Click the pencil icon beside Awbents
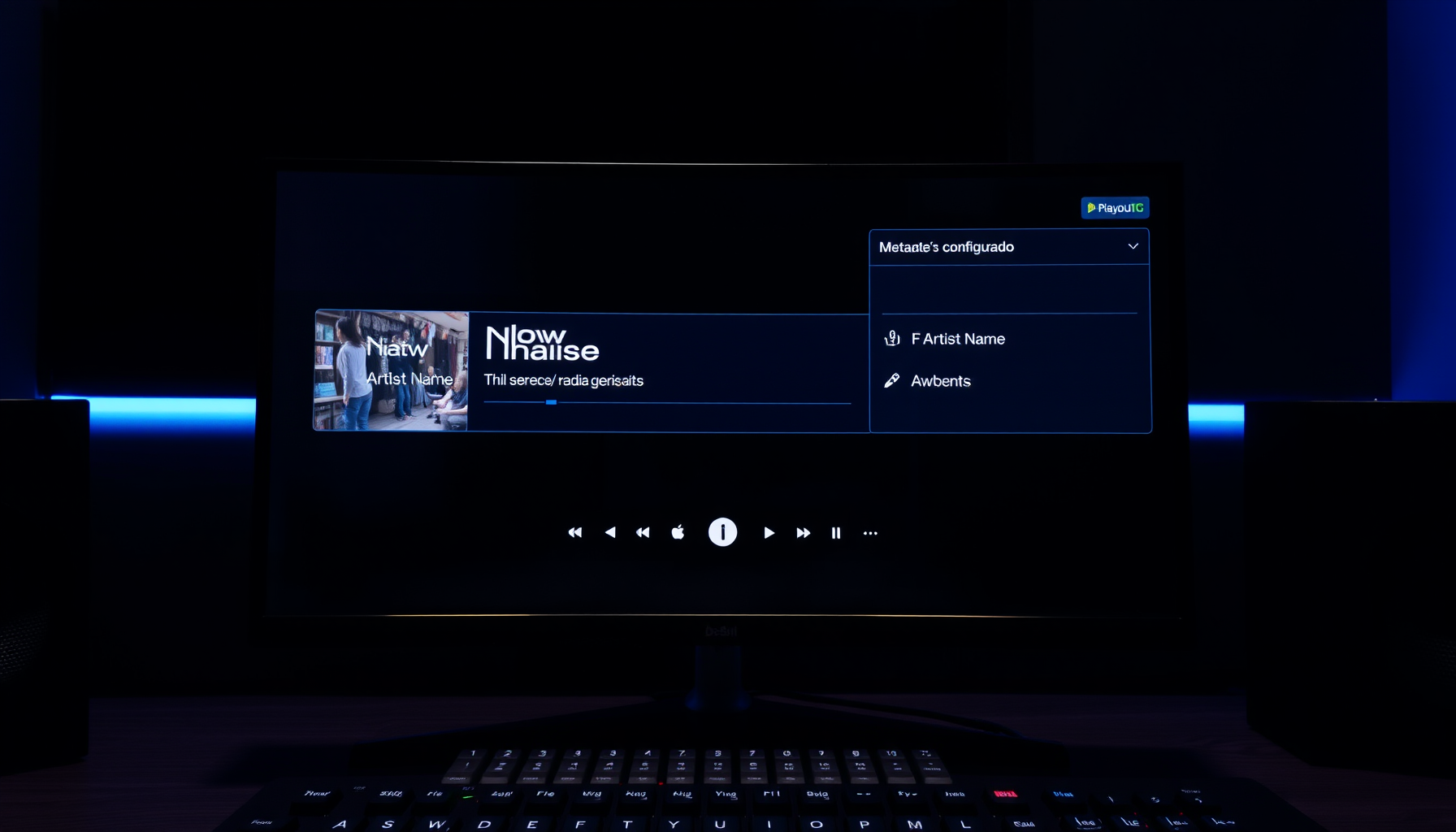Viewport: 1456px width, 832px height. pyautogui.click(x=892, y=380)
